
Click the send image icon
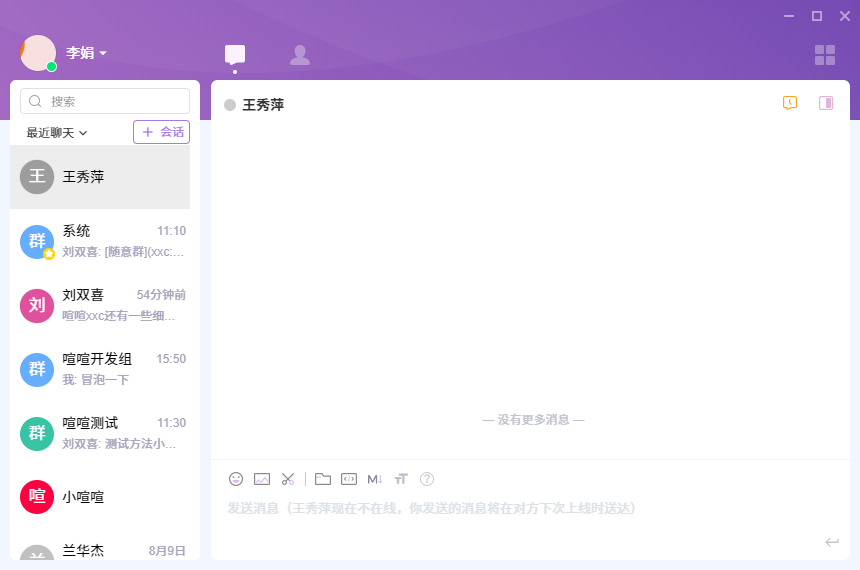[x=262, y=479]
